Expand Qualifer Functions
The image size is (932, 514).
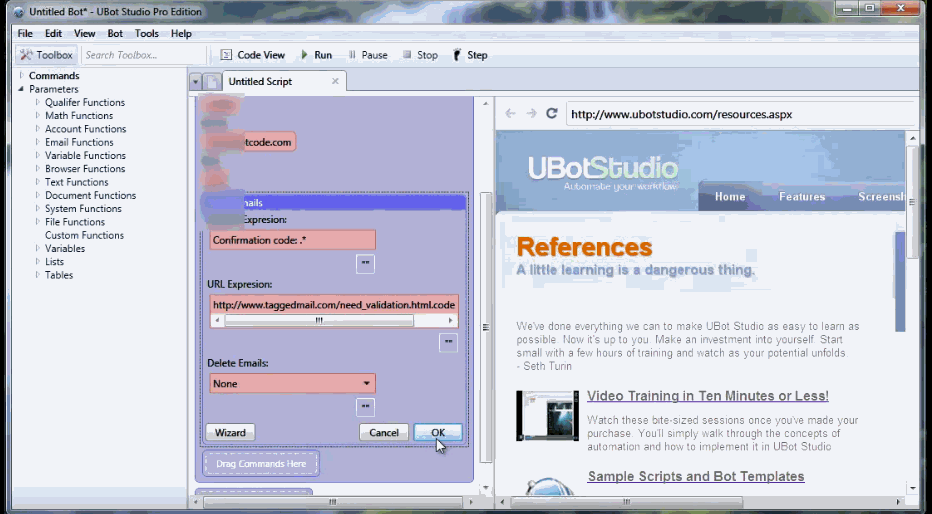[37, 102]
